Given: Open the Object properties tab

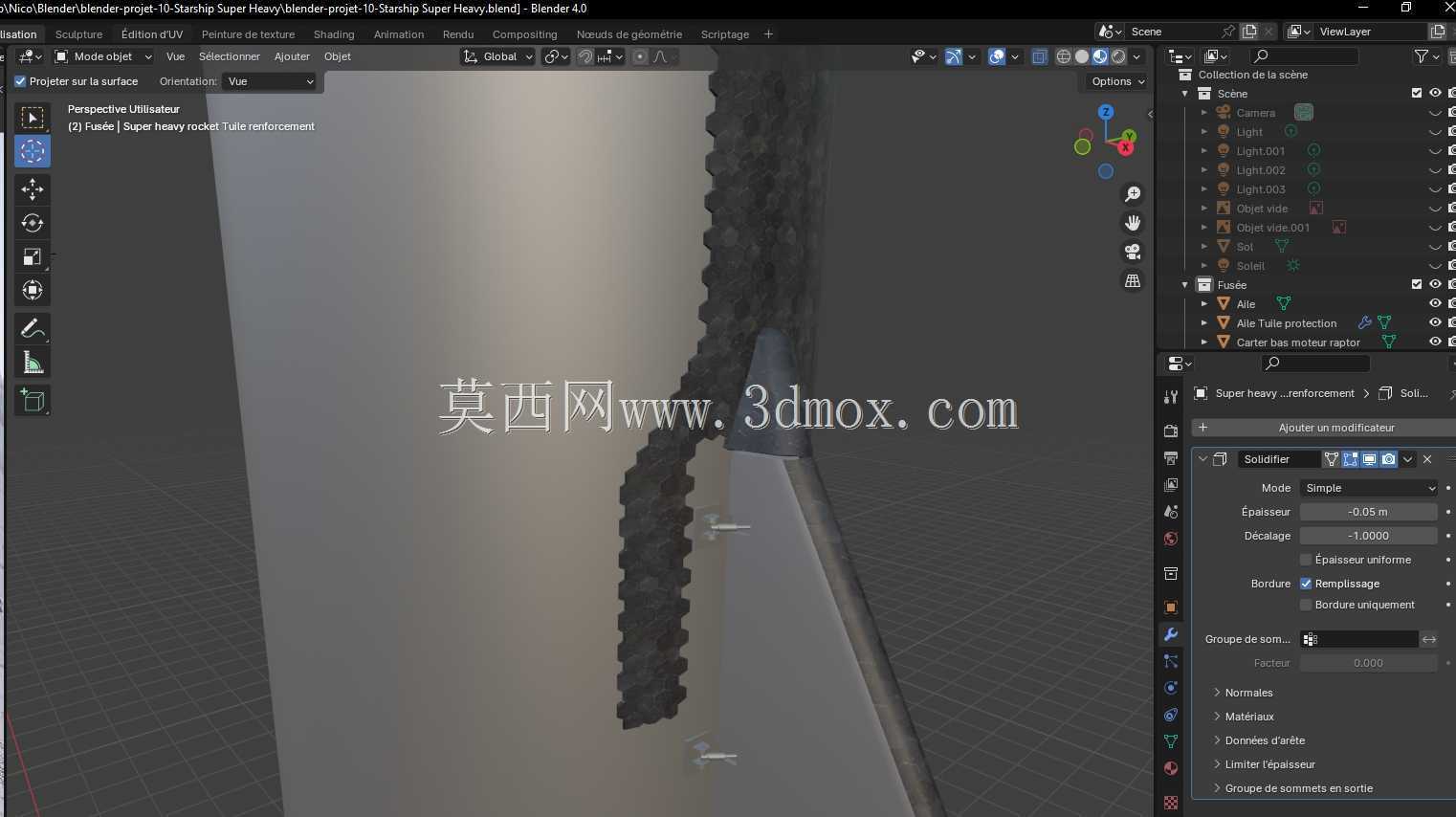Looking at the screenshot, I should [x=1171, y=607].
